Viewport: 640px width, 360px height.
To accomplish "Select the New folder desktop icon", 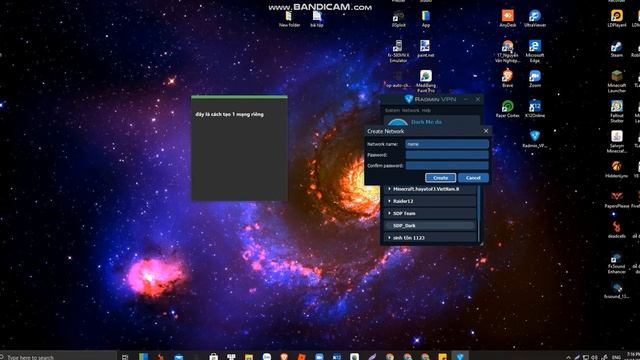I will click(289, 19).
